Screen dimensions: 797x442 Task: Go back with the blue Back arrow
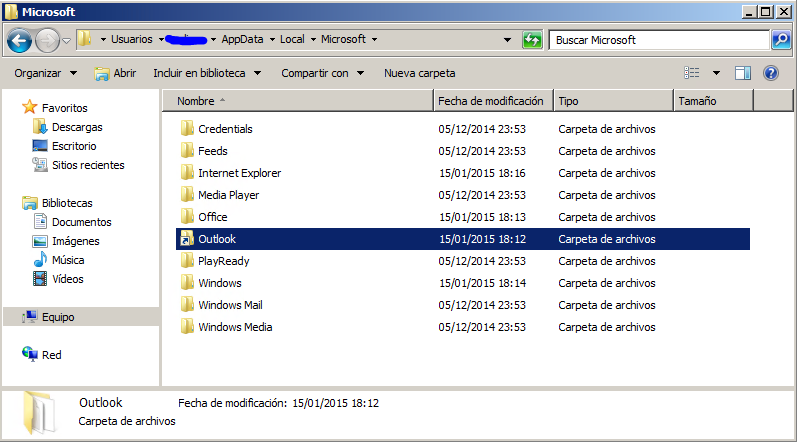pos(19,40)
